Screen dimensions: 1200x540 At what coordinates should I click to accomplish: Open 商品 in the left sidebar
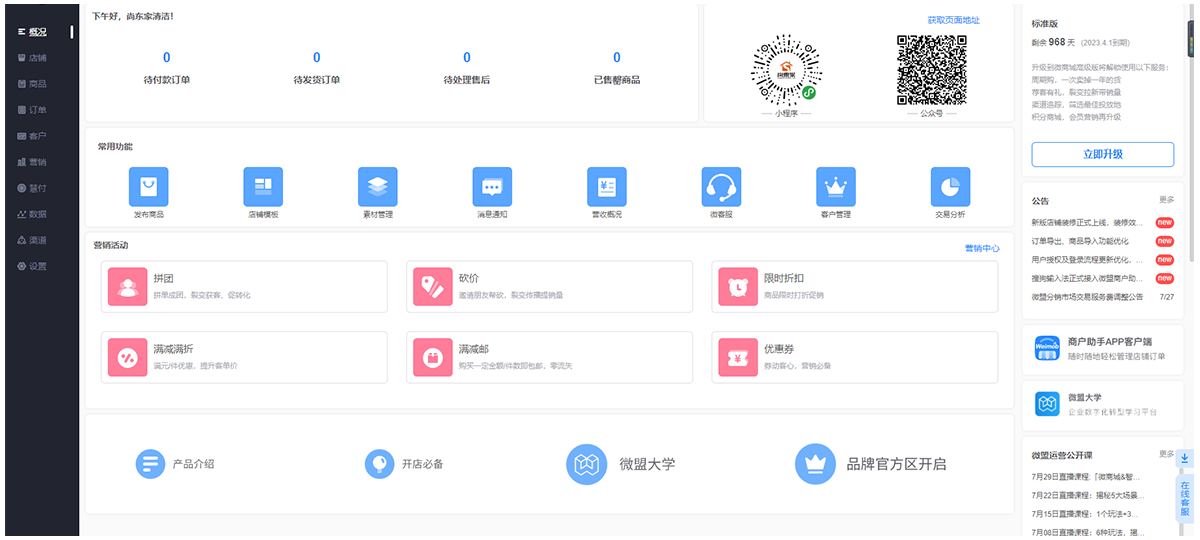pyautogui.click(x=37, y=84)
